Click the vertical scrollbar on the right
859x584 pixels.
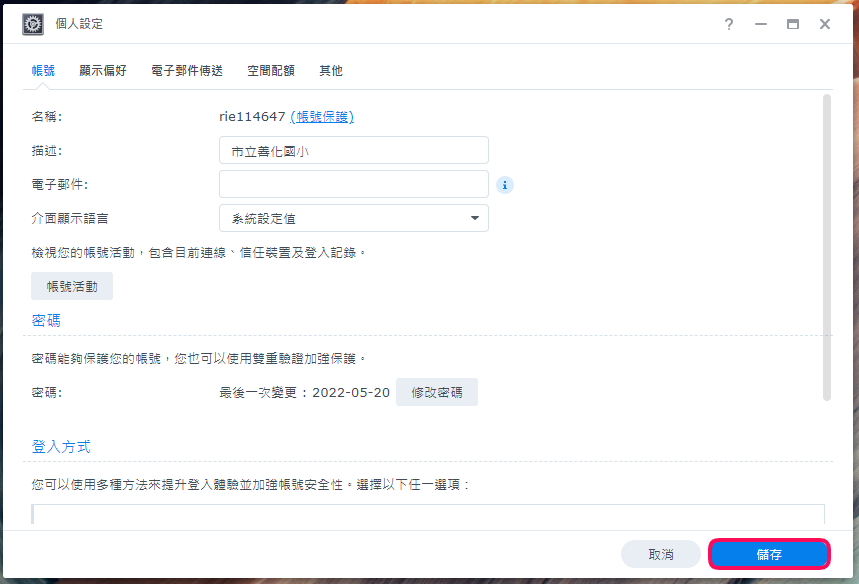point(826,248)
